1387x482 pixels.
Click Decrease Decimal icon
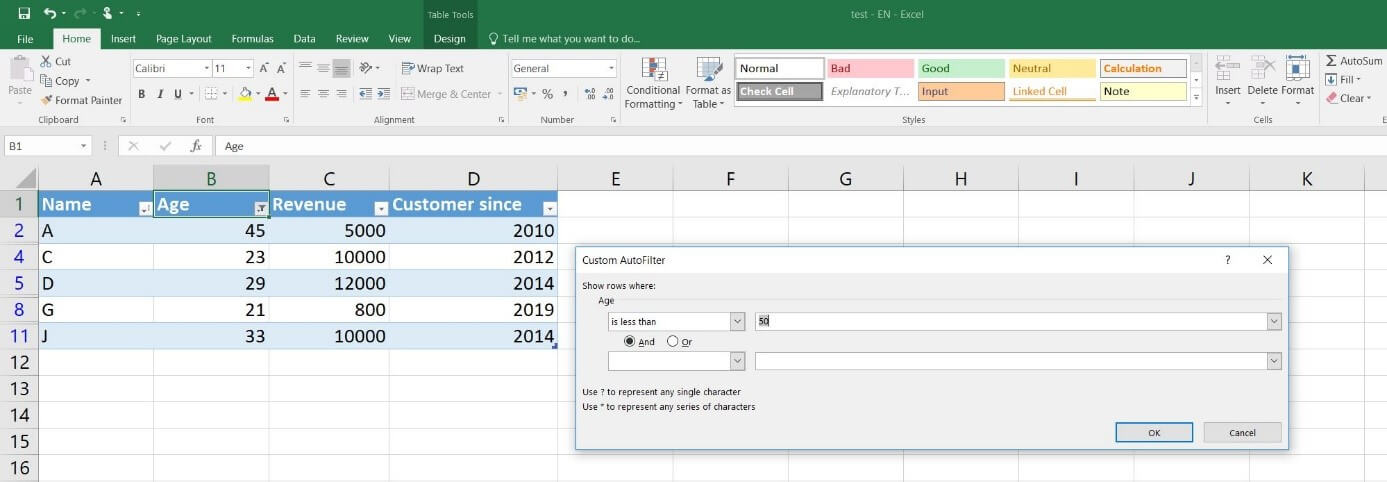pyautogui.click(x=608, y=94)
